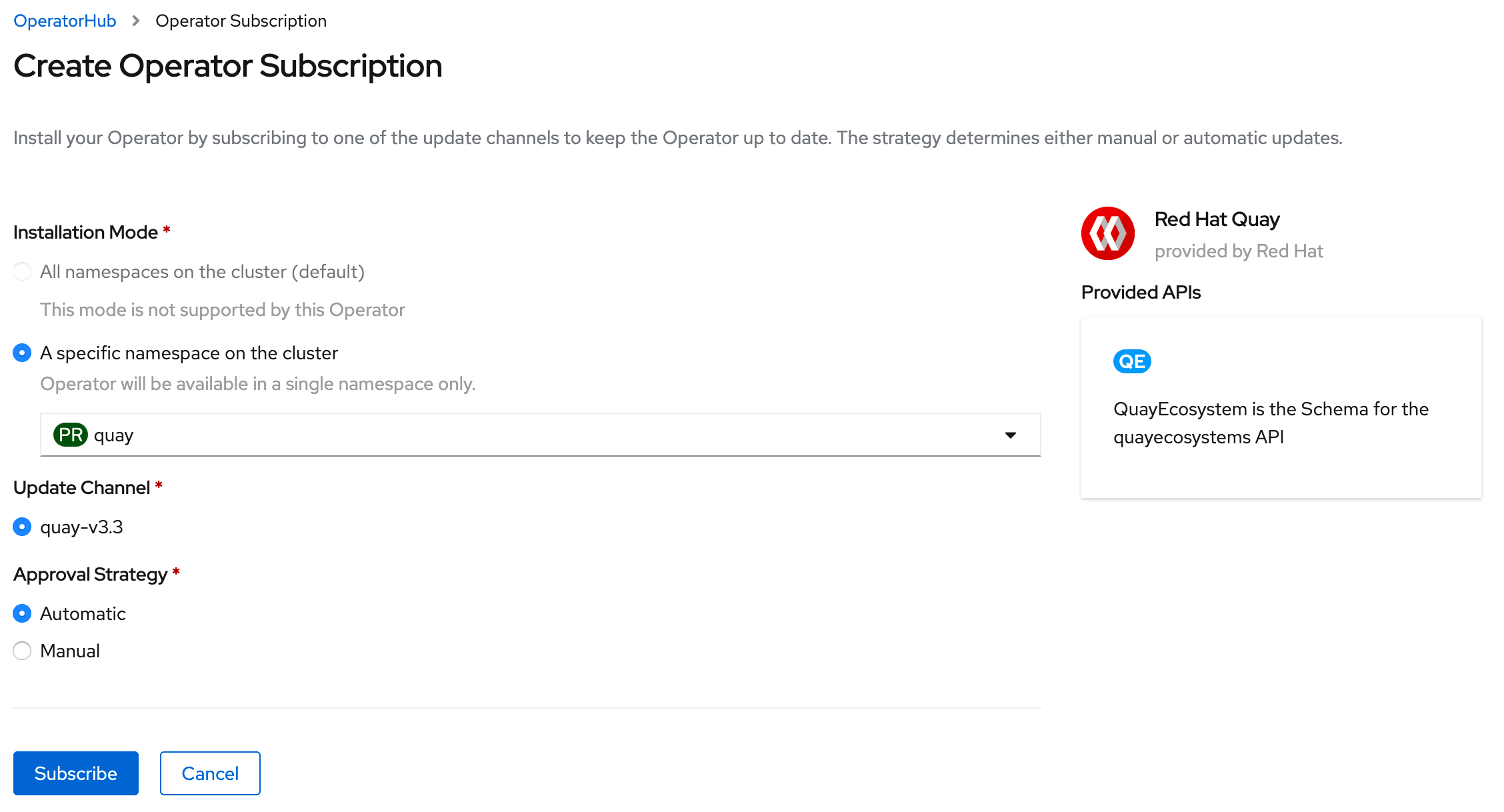This screenshot has width=1504, height=812.
Task: Go back to OperatorHub breadcrumb
Action: pyautogui.click(x=65, y=21)
